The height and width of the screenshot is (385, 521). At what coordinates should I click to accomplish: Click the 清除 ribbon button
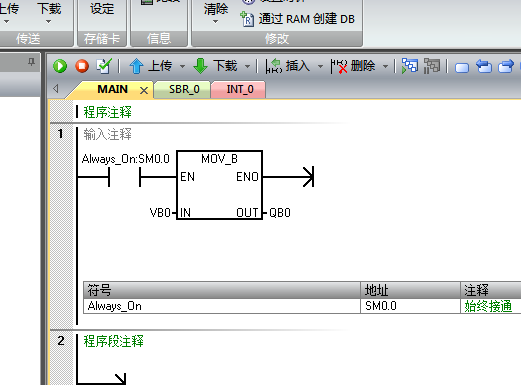pyautogui.click(x=216, y=13)
